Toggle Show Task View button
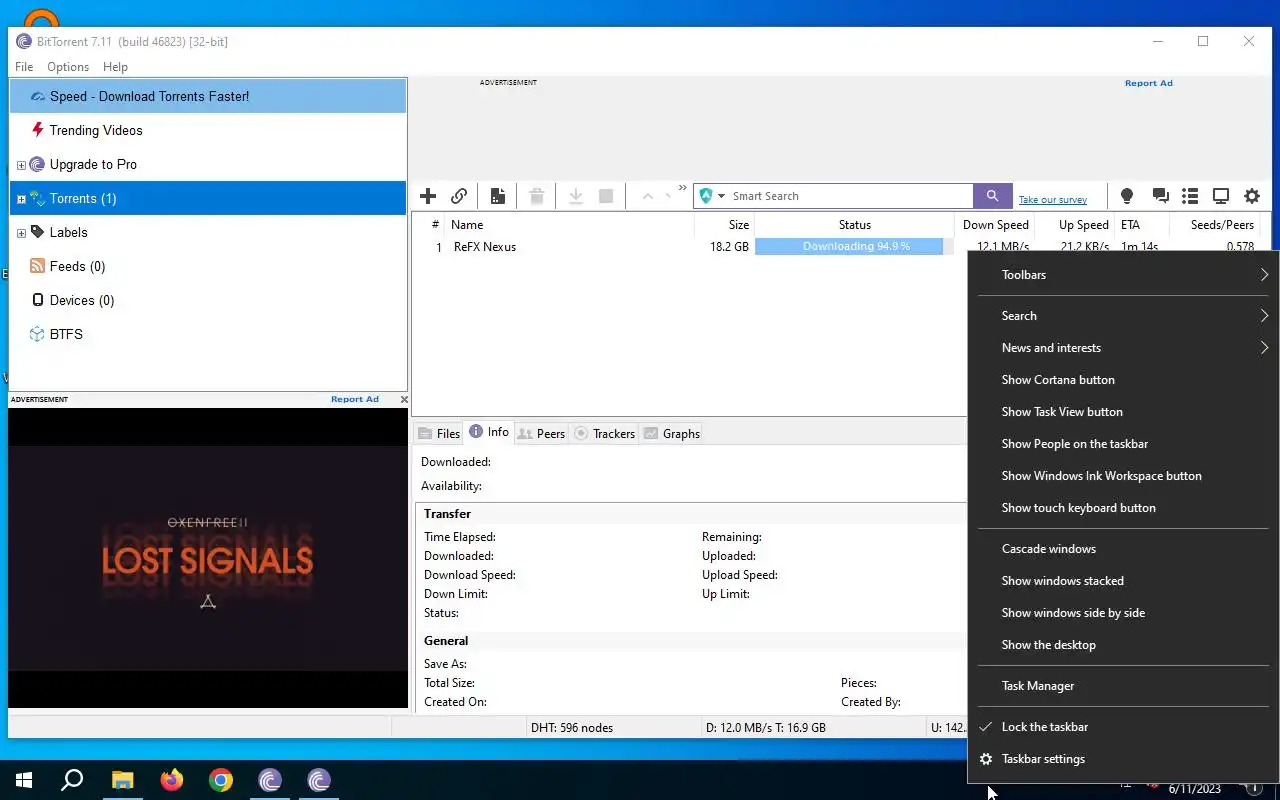This screenshot has width=1280, height=800. [x=1122, y=412]
